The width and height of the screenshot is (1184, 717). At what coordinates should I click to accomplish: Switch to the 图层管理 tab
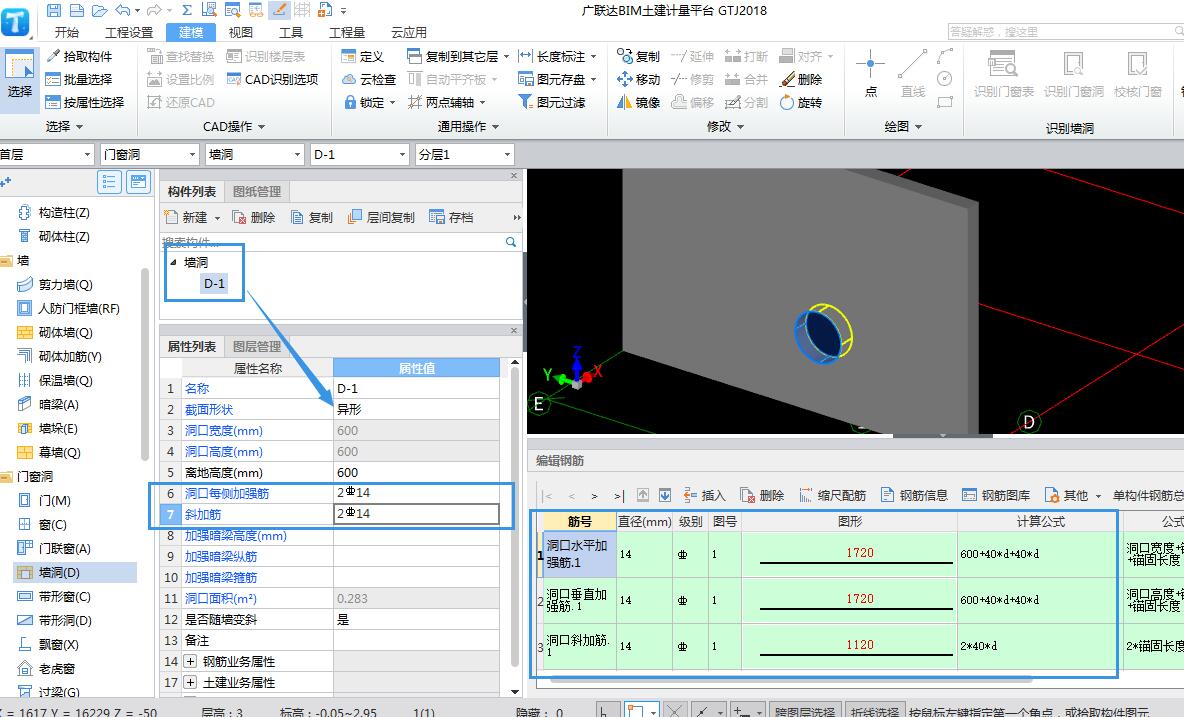coord(257,346)
